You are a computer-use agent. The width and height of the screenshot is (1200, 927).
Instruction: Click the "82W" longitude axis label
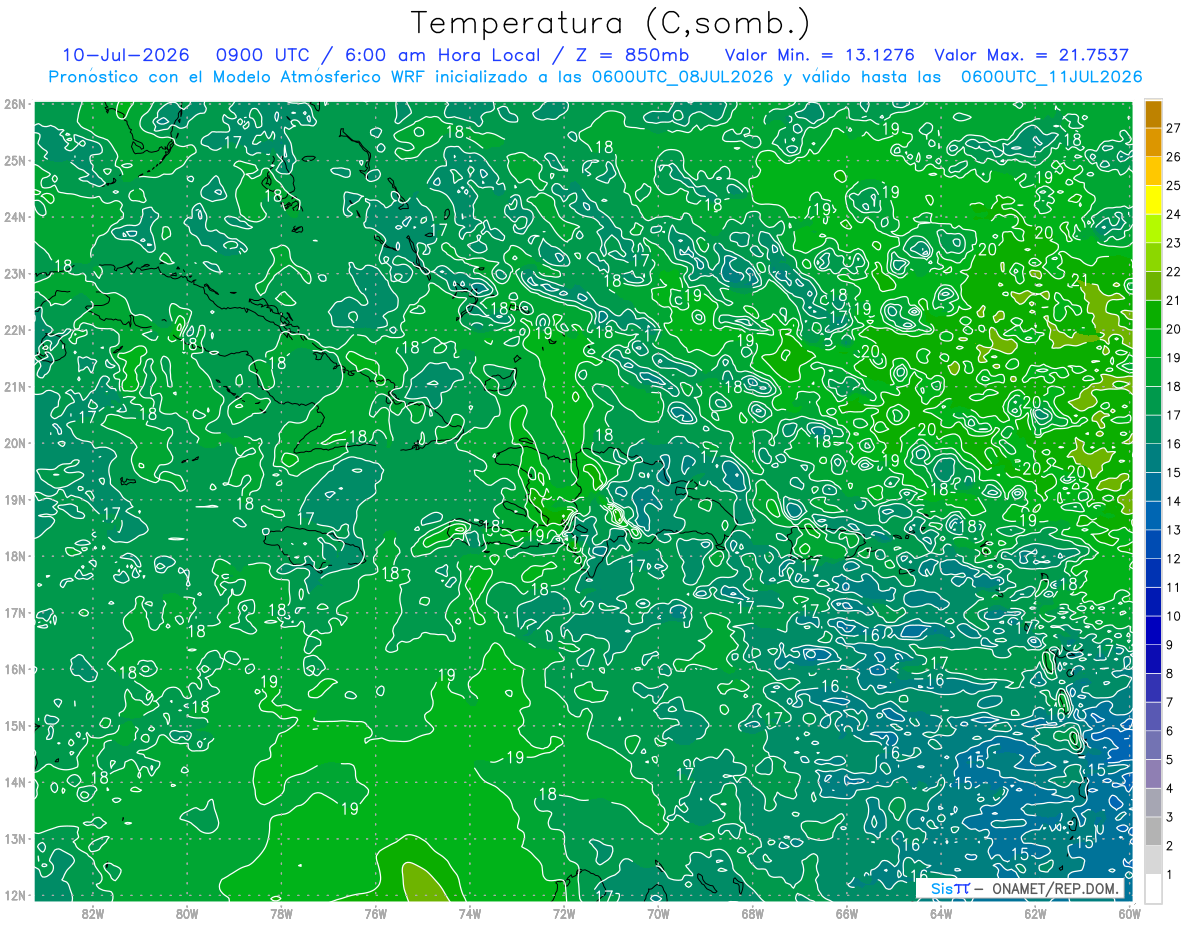[92, 913]
